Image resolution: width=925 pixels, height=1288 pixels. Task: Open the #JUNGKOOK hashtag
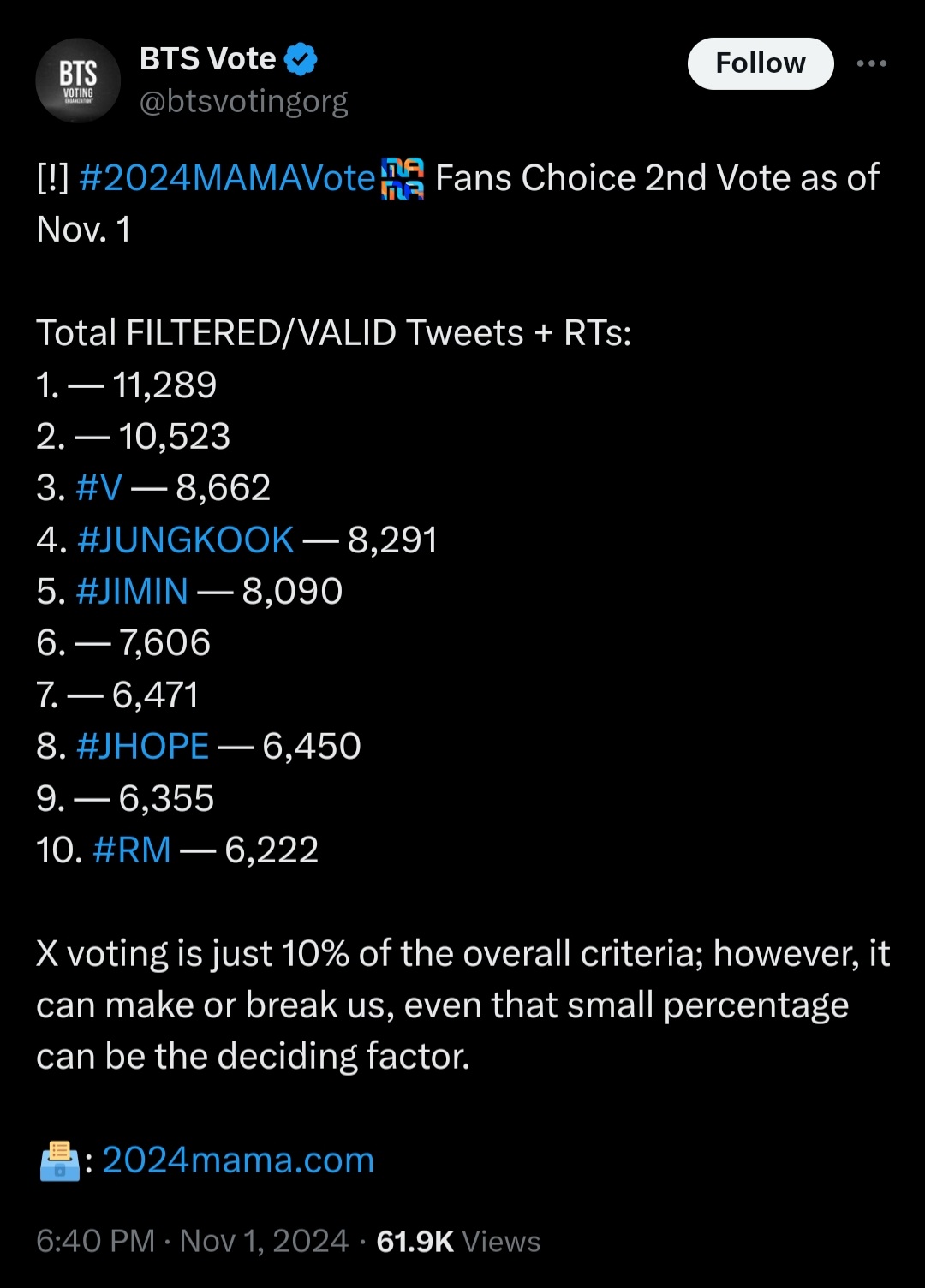coord(185,540)
